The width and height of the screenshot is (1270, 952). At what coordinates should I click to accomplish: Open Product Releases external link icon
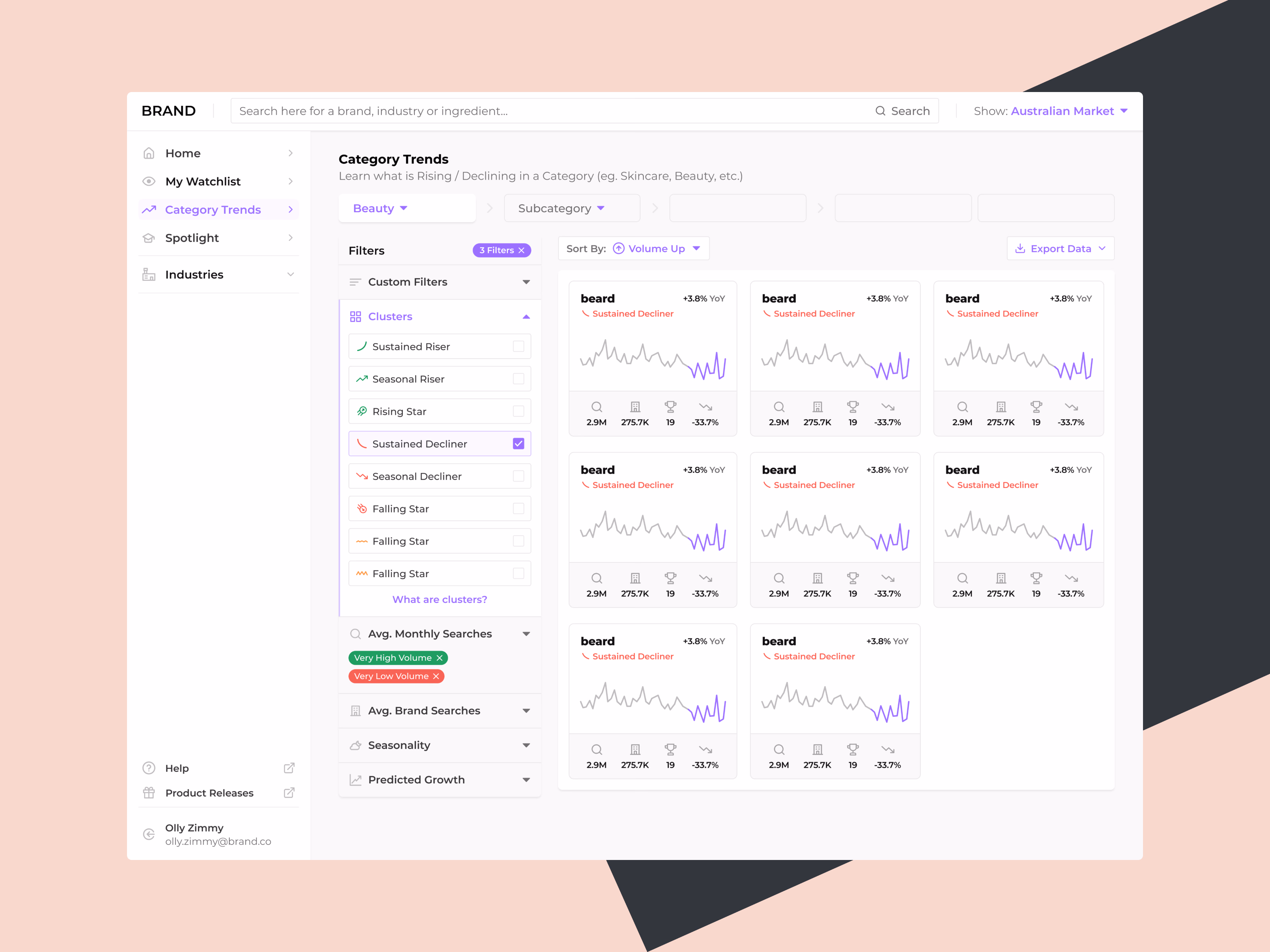289,793
